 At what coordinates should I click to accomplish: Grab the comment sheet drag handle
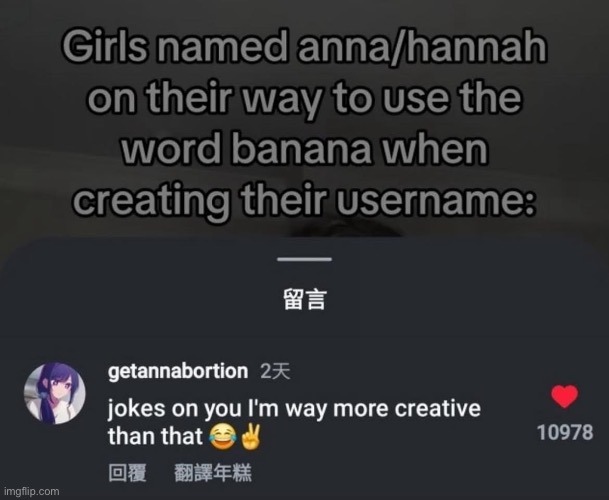pyautogui.click(x=304, y=259)
